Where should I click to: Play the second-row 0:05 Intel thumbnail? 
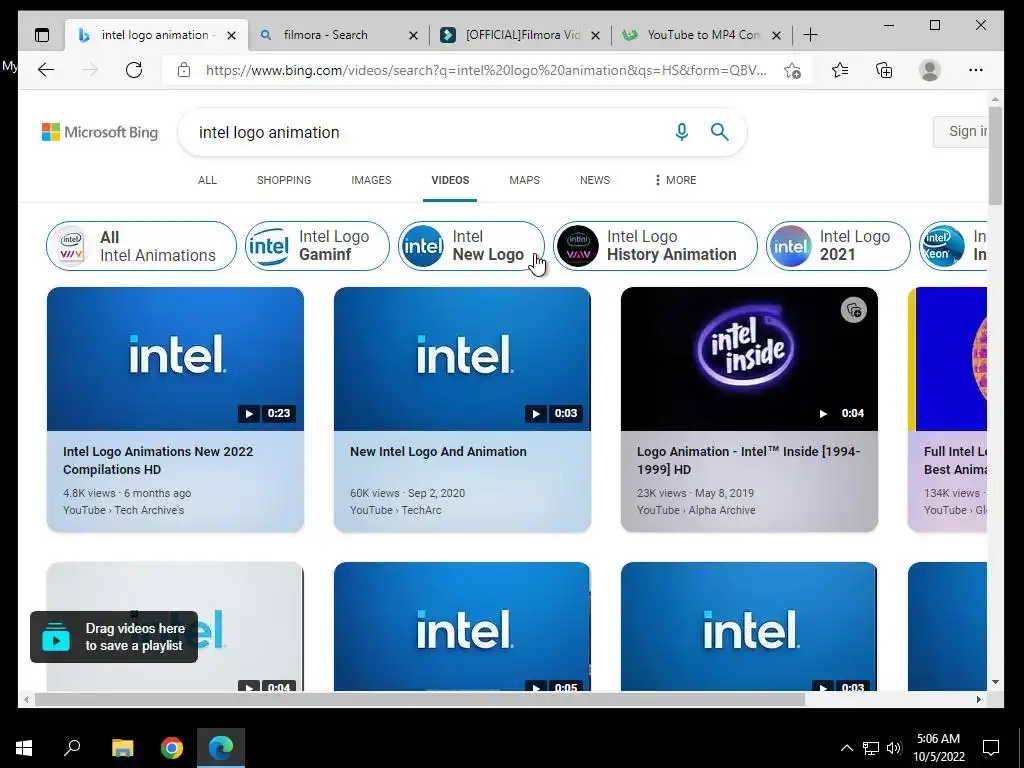(462, 627)
